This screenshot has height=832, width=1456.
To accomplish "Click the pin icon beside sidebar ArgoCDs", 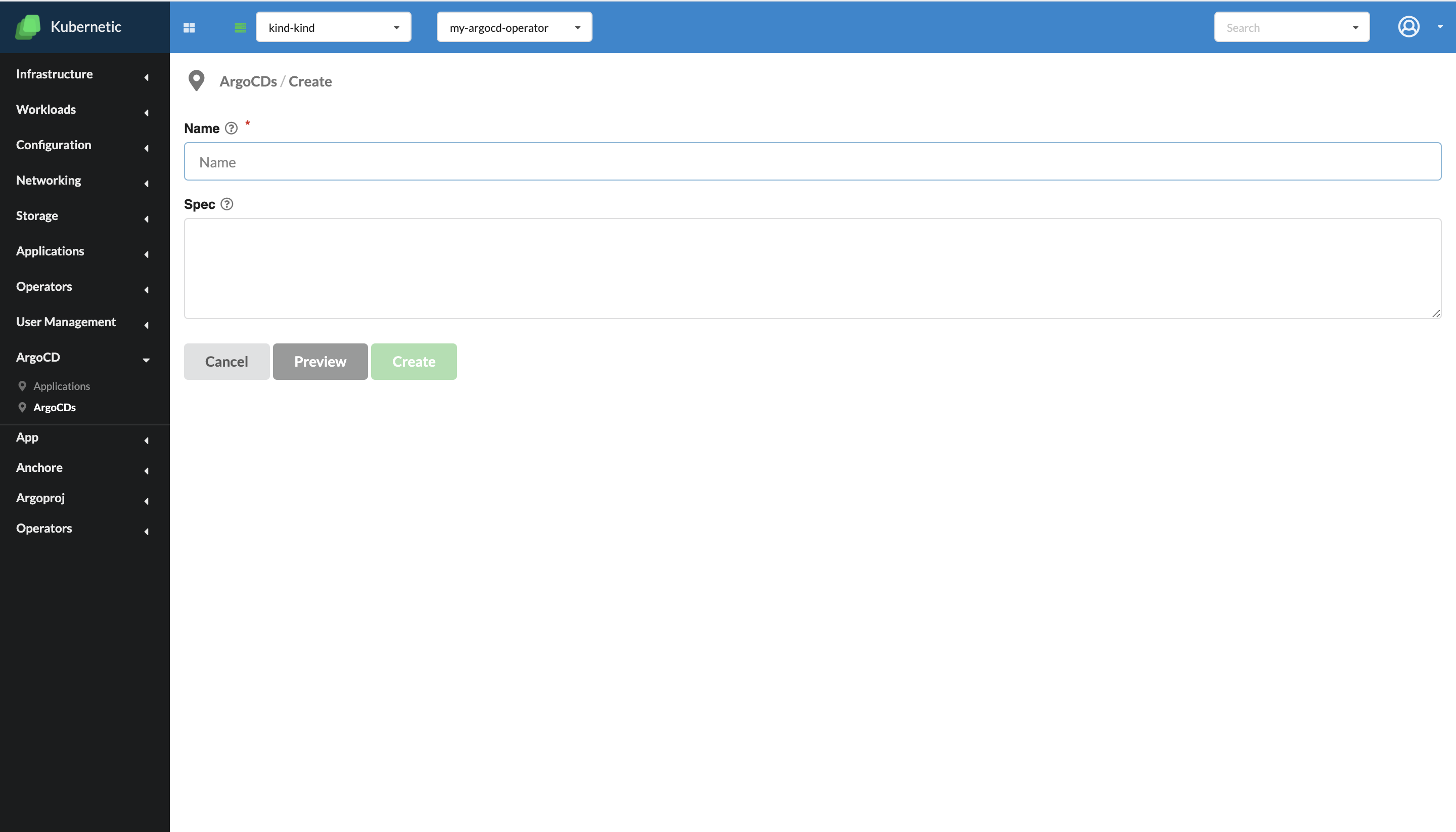I will tap(22, 407).
